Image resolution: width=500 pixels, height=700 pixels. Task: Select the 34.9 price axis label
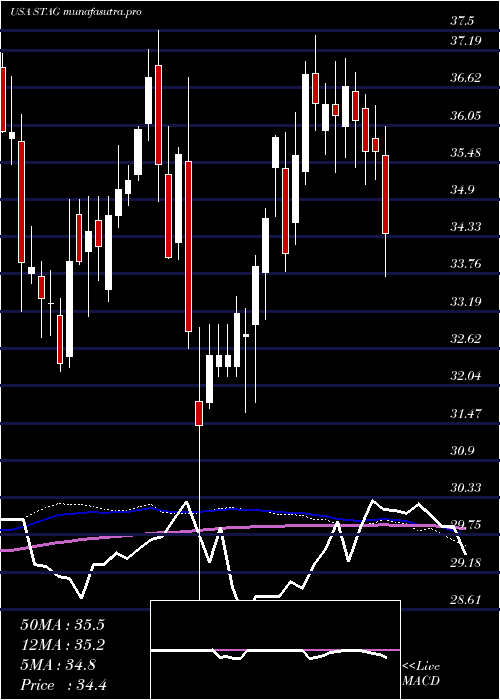click(x=462, y=190)
